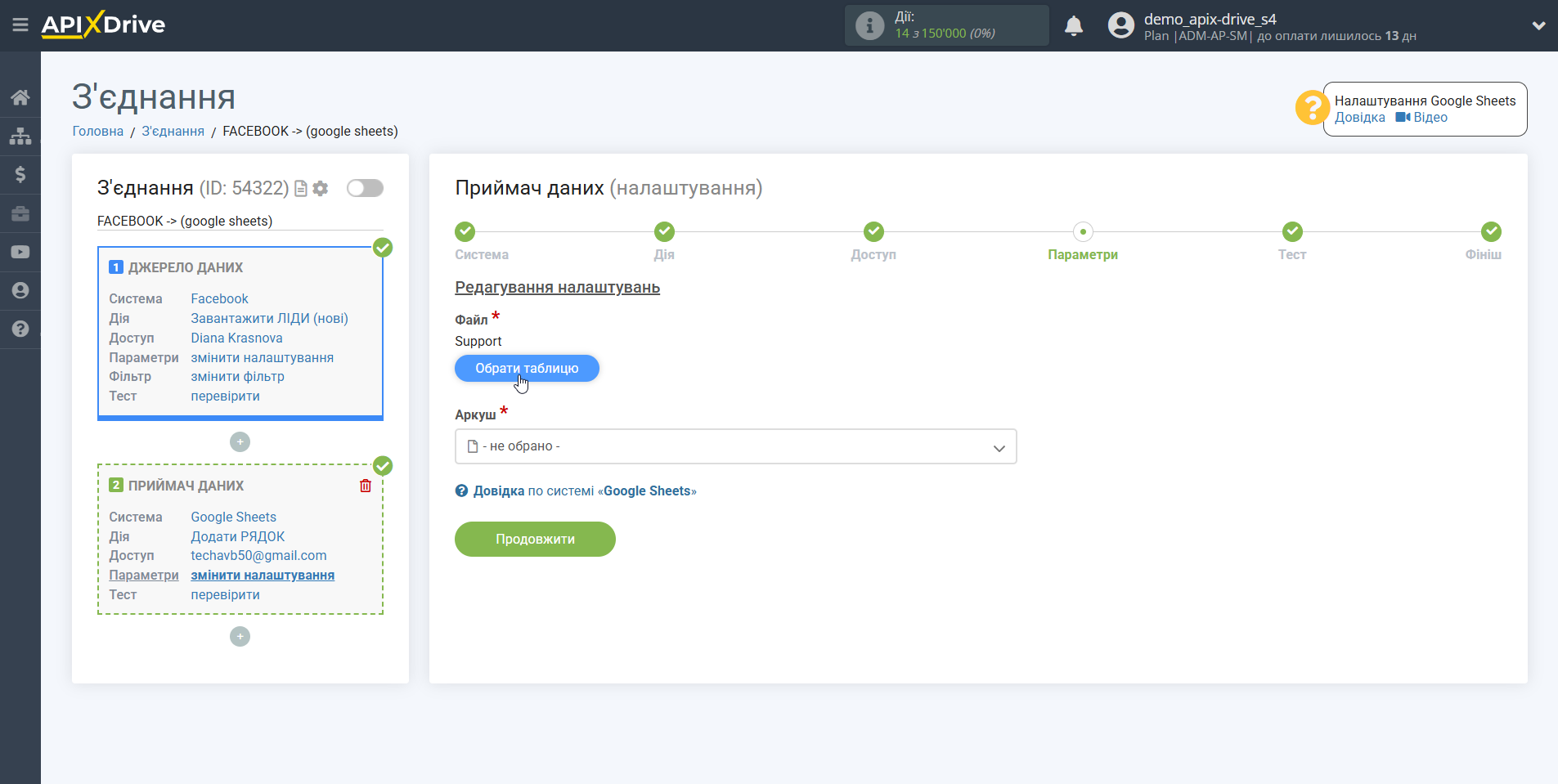Click source змінити налаштування link

263,358
